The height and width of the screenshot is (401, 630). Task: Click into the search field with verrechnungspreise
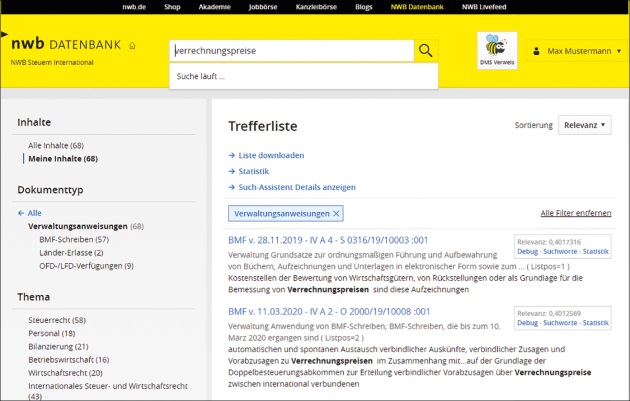[290, 51]
